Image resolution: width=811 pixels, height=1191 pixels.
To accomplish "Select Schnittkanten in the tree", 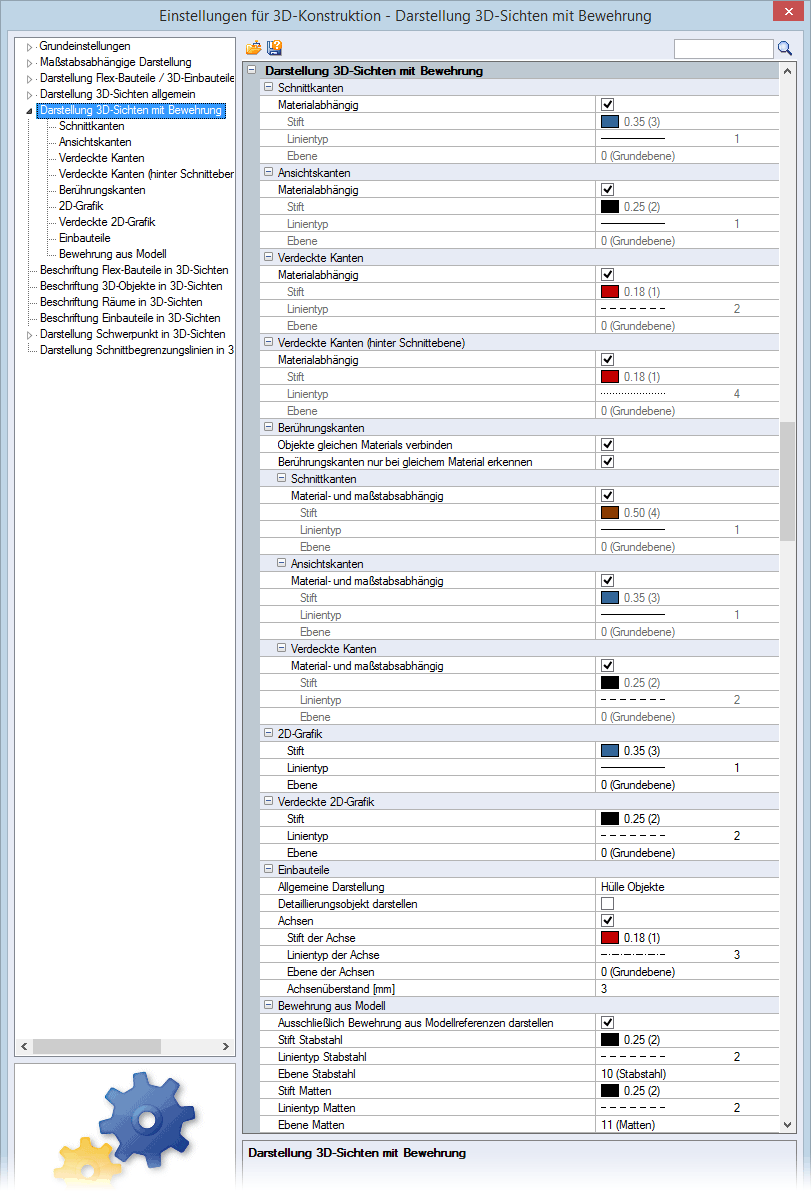I will (x=92, y=126).
